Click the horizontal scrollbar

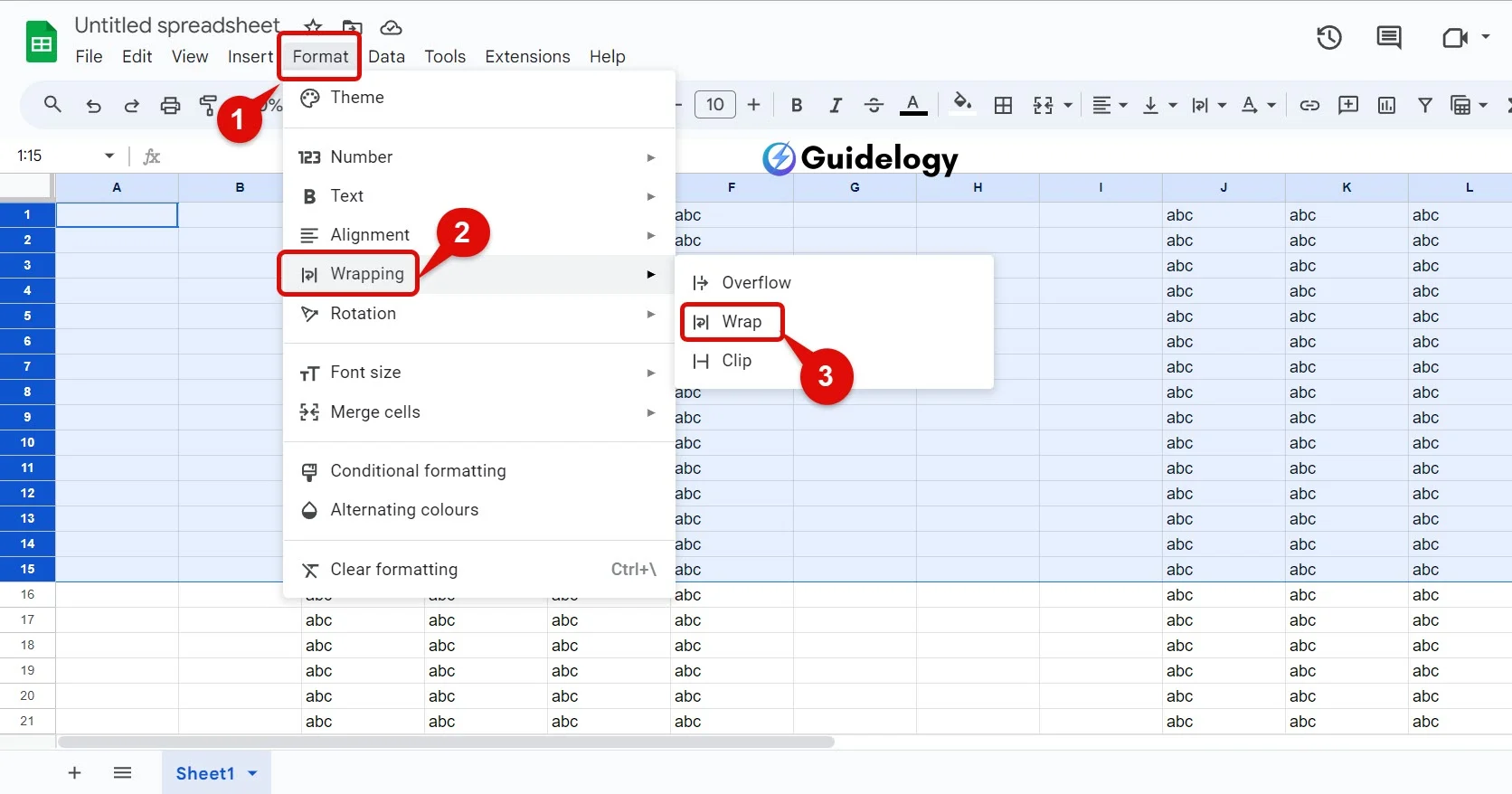[x=446, y=742]
